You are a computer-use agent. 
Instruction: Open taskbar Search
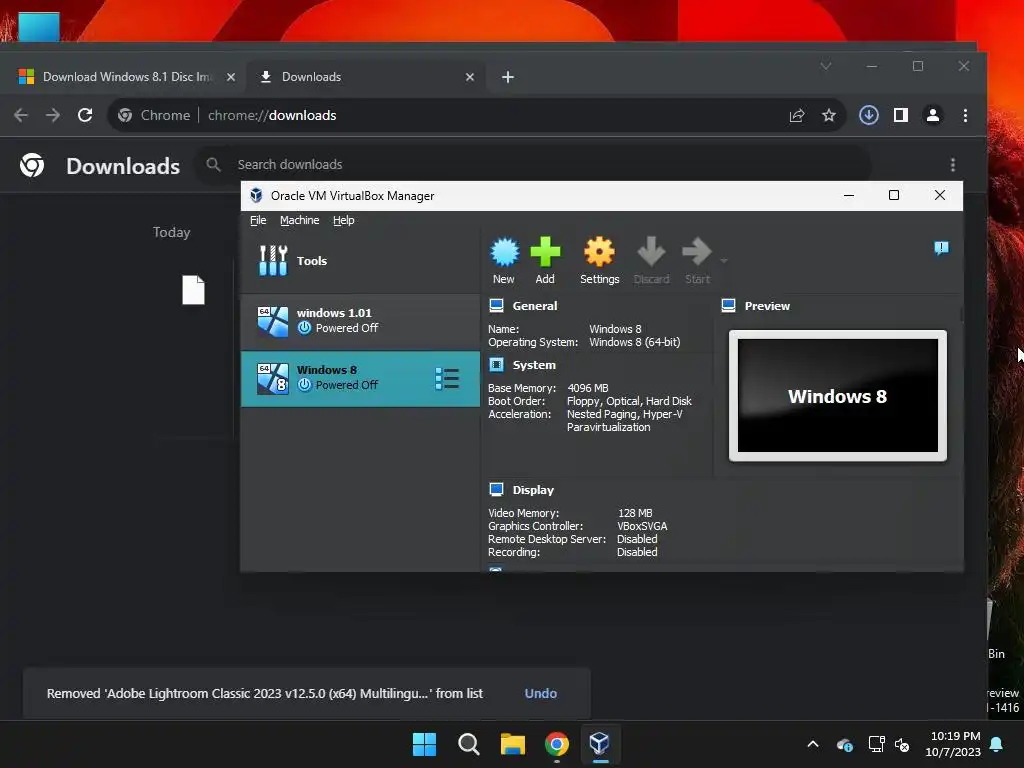point(468,744)
